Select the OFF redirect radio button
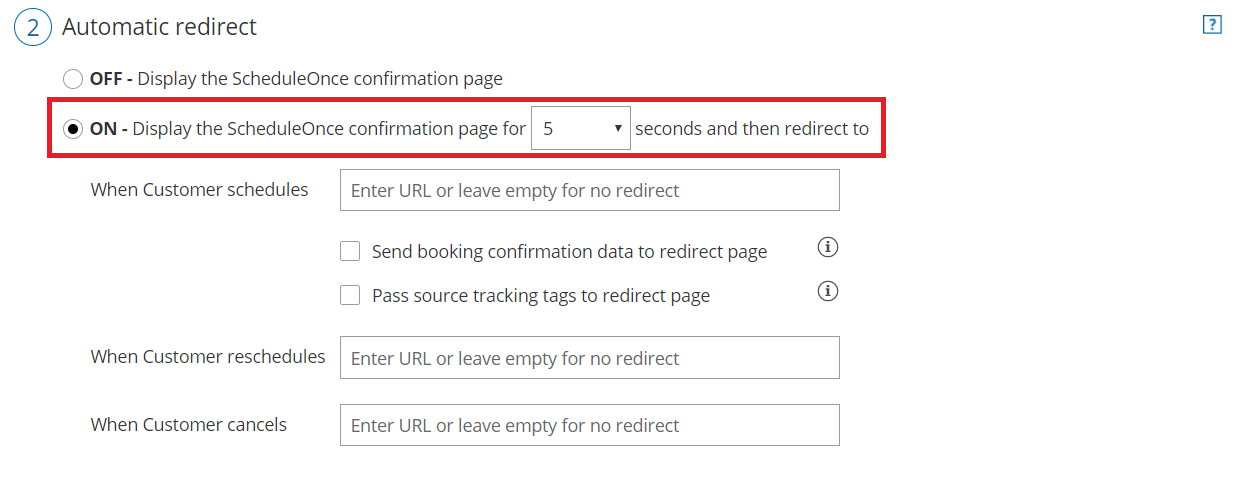The height and width of the screenshot is (493, 1235). (73, 79)
